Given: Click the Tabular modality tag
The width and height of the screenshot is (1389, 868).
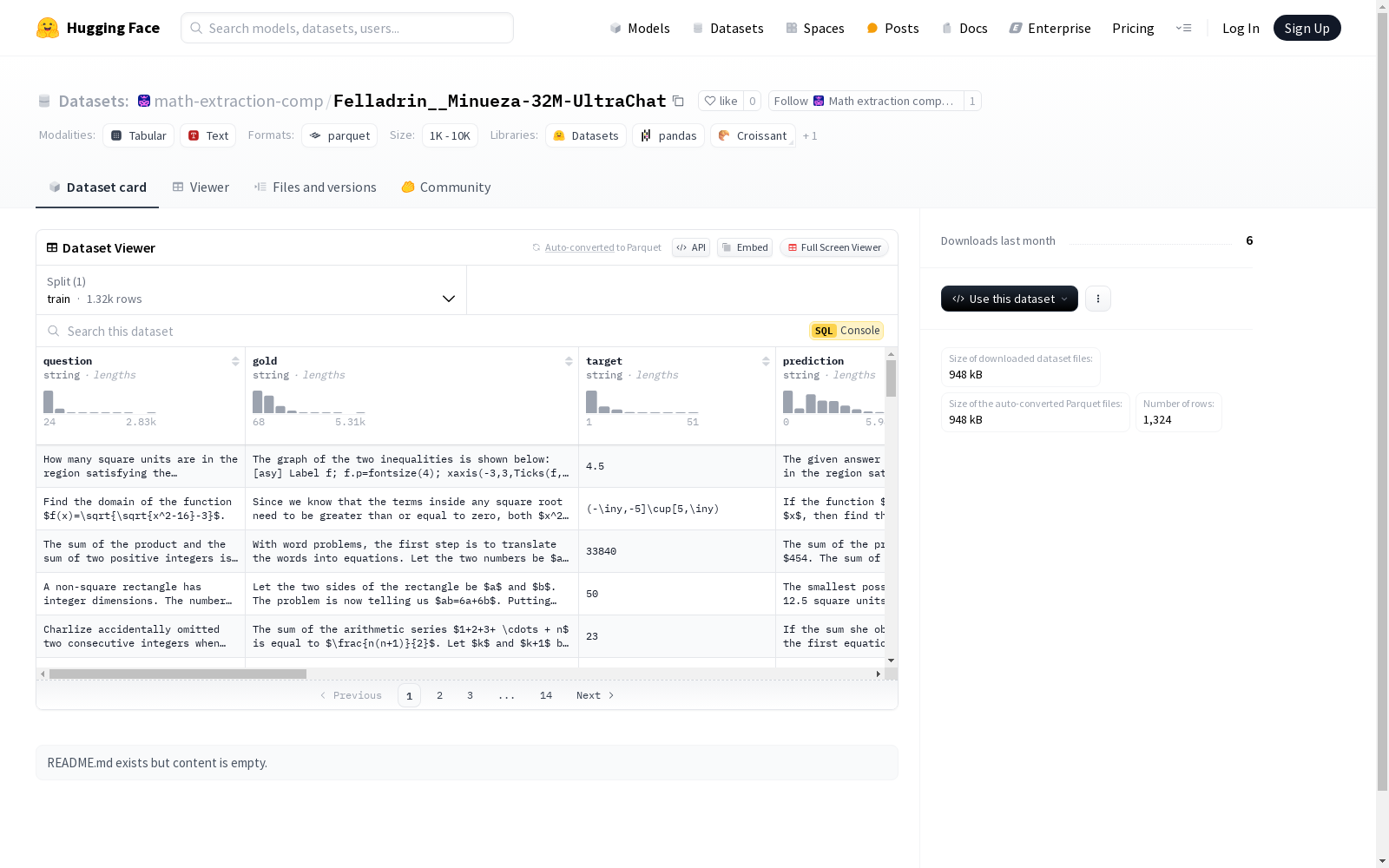Looking at the screenshot, I should [138, 135].
